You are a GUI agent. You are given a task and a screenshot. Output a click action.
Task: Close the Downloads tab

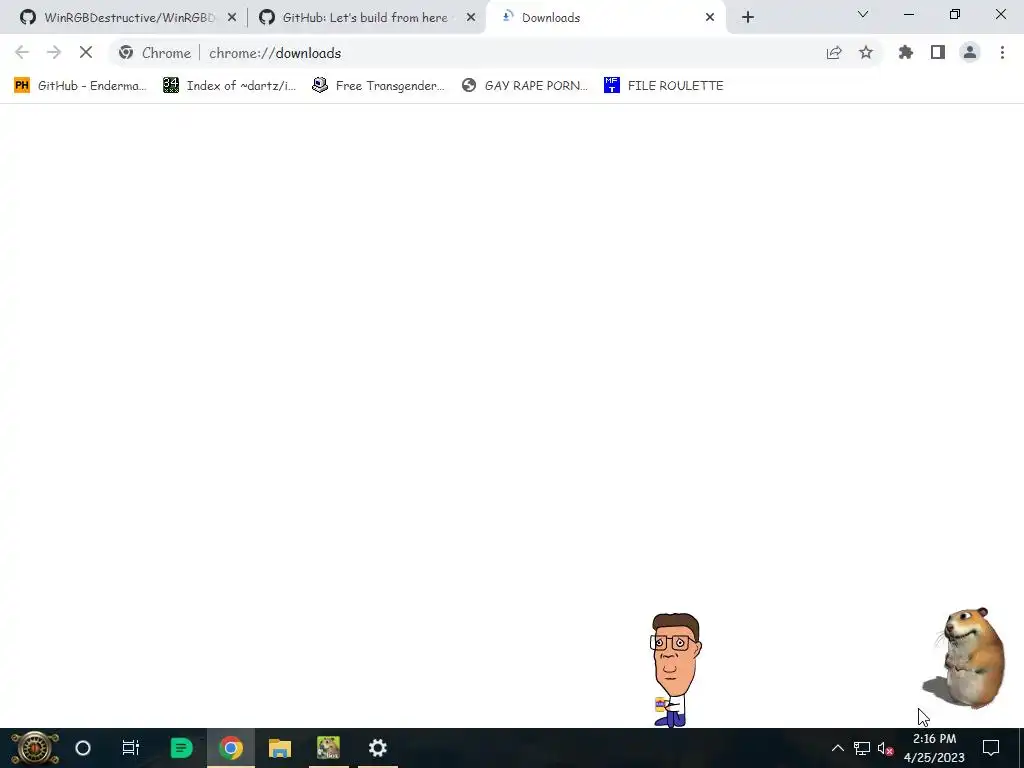710,18
